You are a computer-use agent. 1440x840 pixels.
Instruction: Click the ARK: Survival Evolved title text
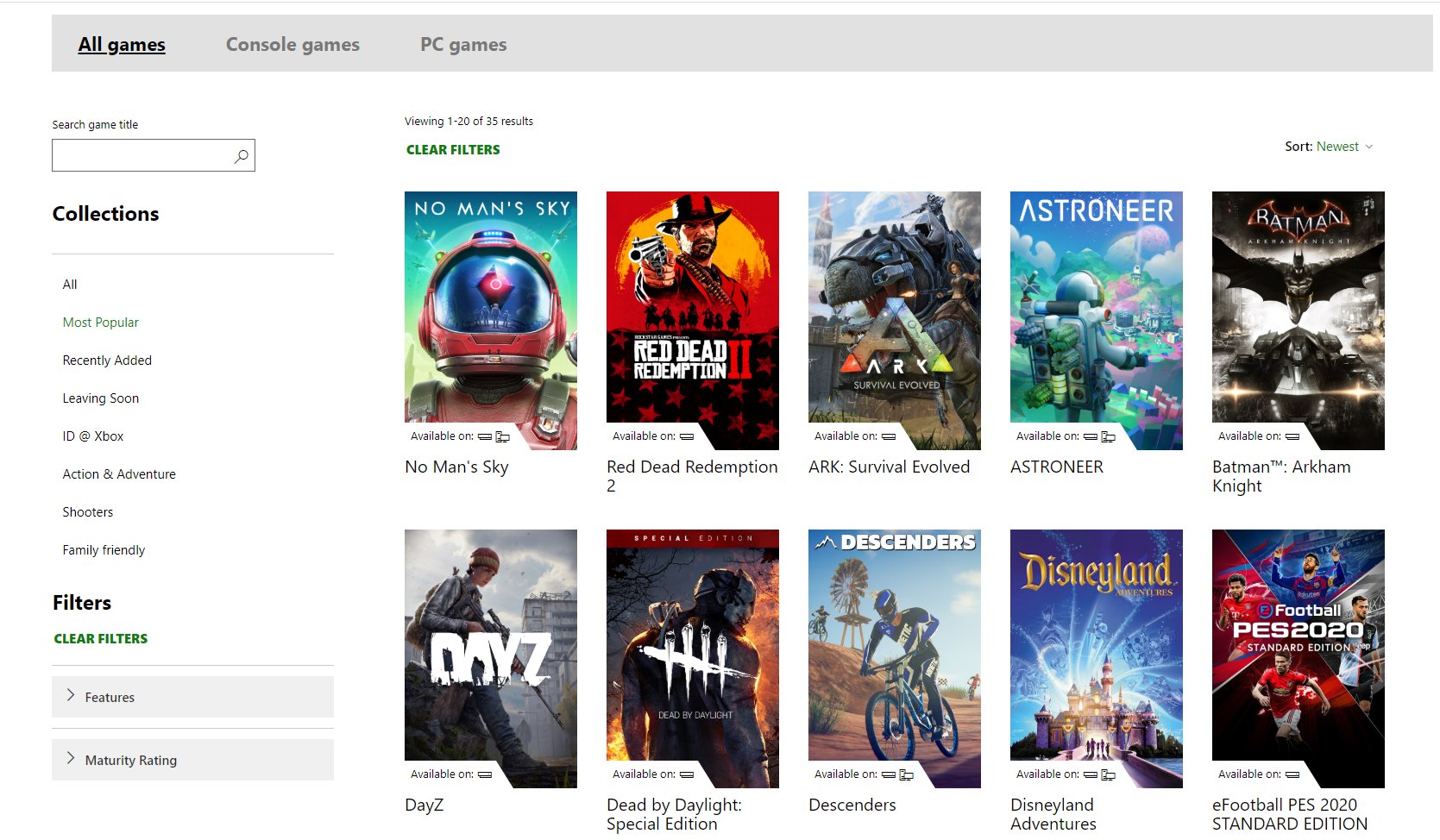click(x=889, y=467)
